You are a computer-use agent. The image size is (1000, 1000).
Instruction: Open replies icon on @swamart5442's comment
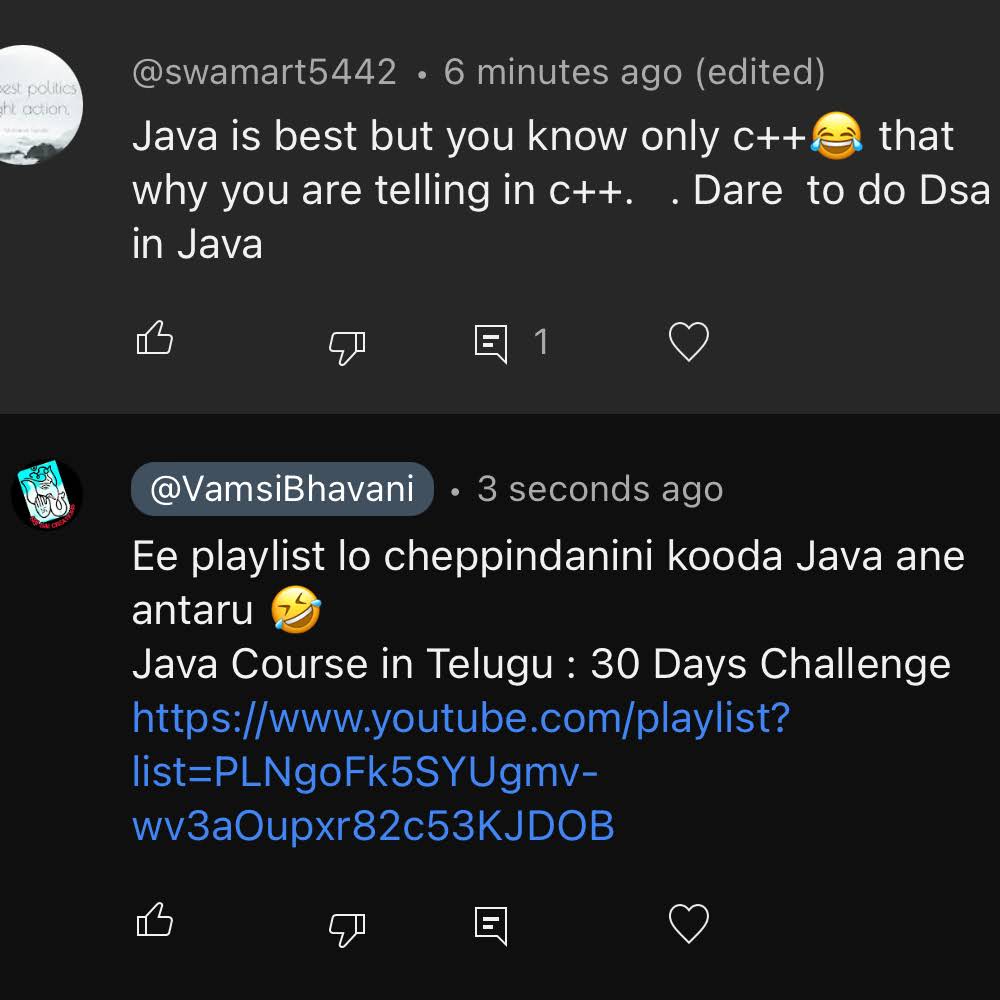pos(490,343)
